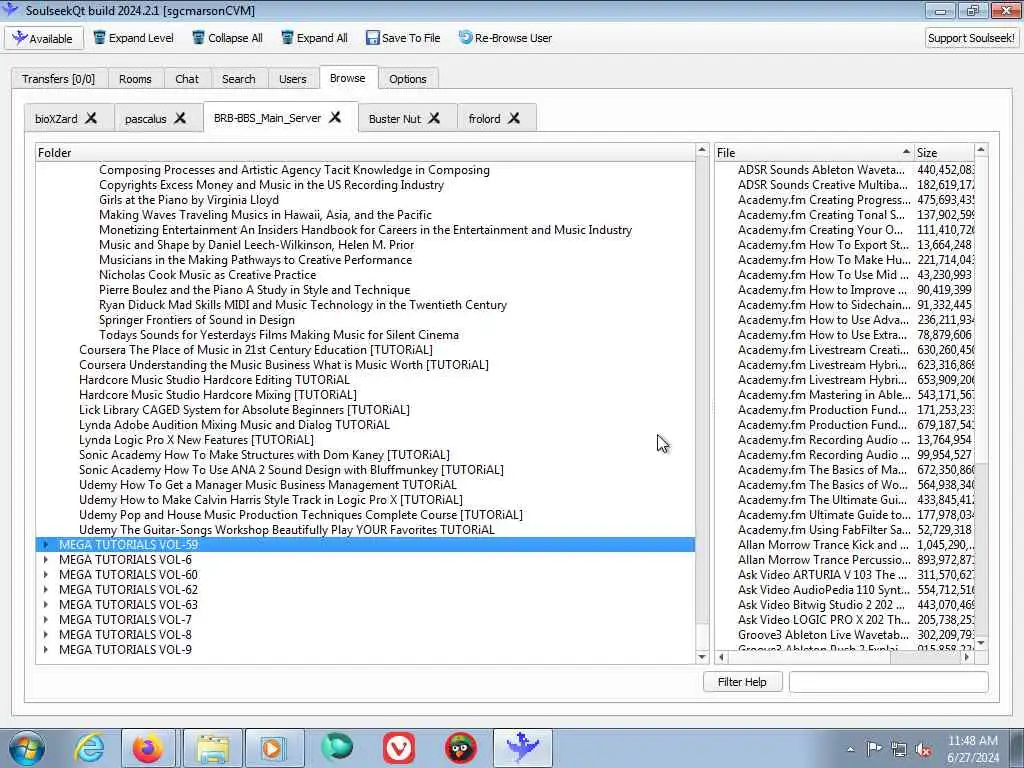Click into the file filter text field
The image size is (1024, 768).
pyautogui.click(x=889, y=682)
